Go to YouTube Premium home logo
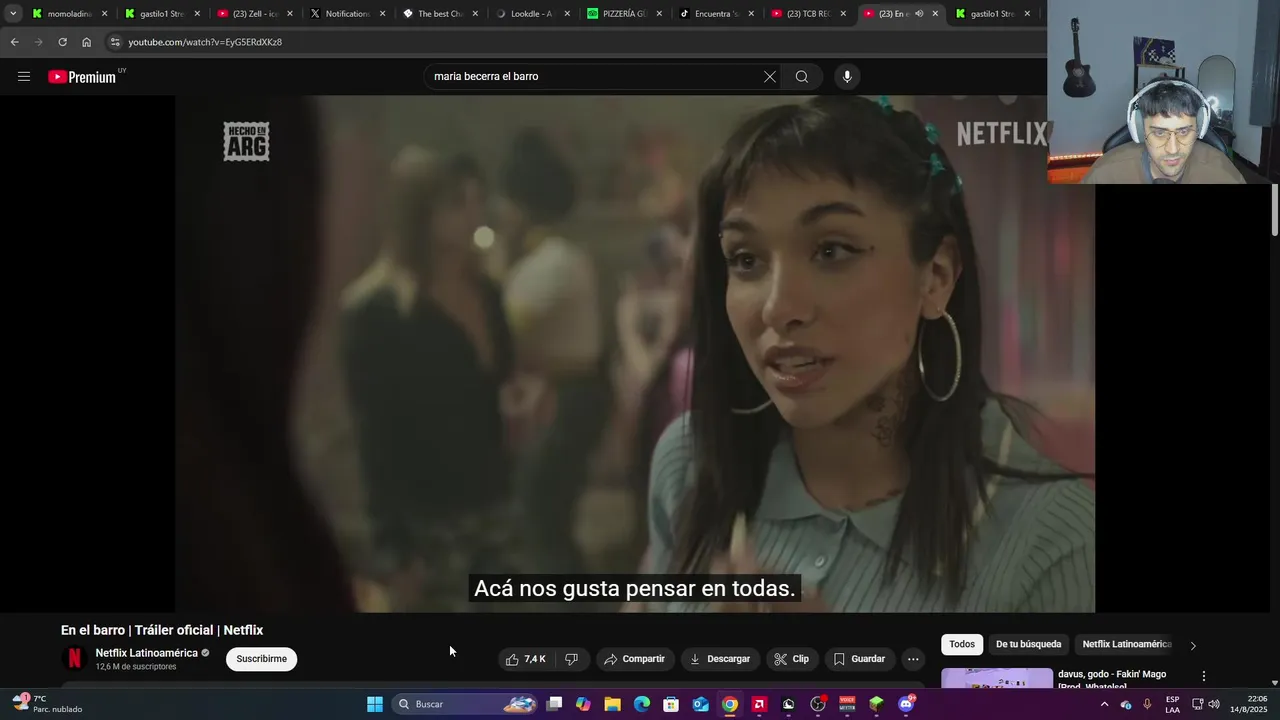 coord(82,77)
